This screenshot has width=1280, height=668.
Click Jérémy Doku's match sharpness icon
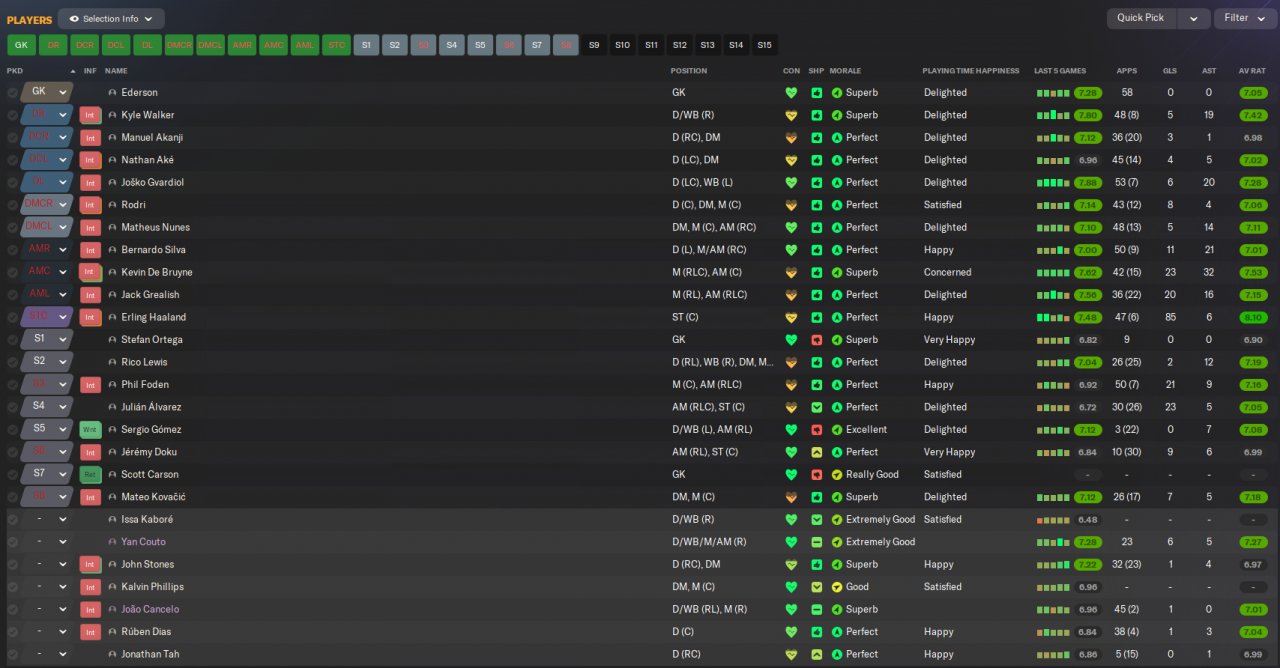[816, 452]
